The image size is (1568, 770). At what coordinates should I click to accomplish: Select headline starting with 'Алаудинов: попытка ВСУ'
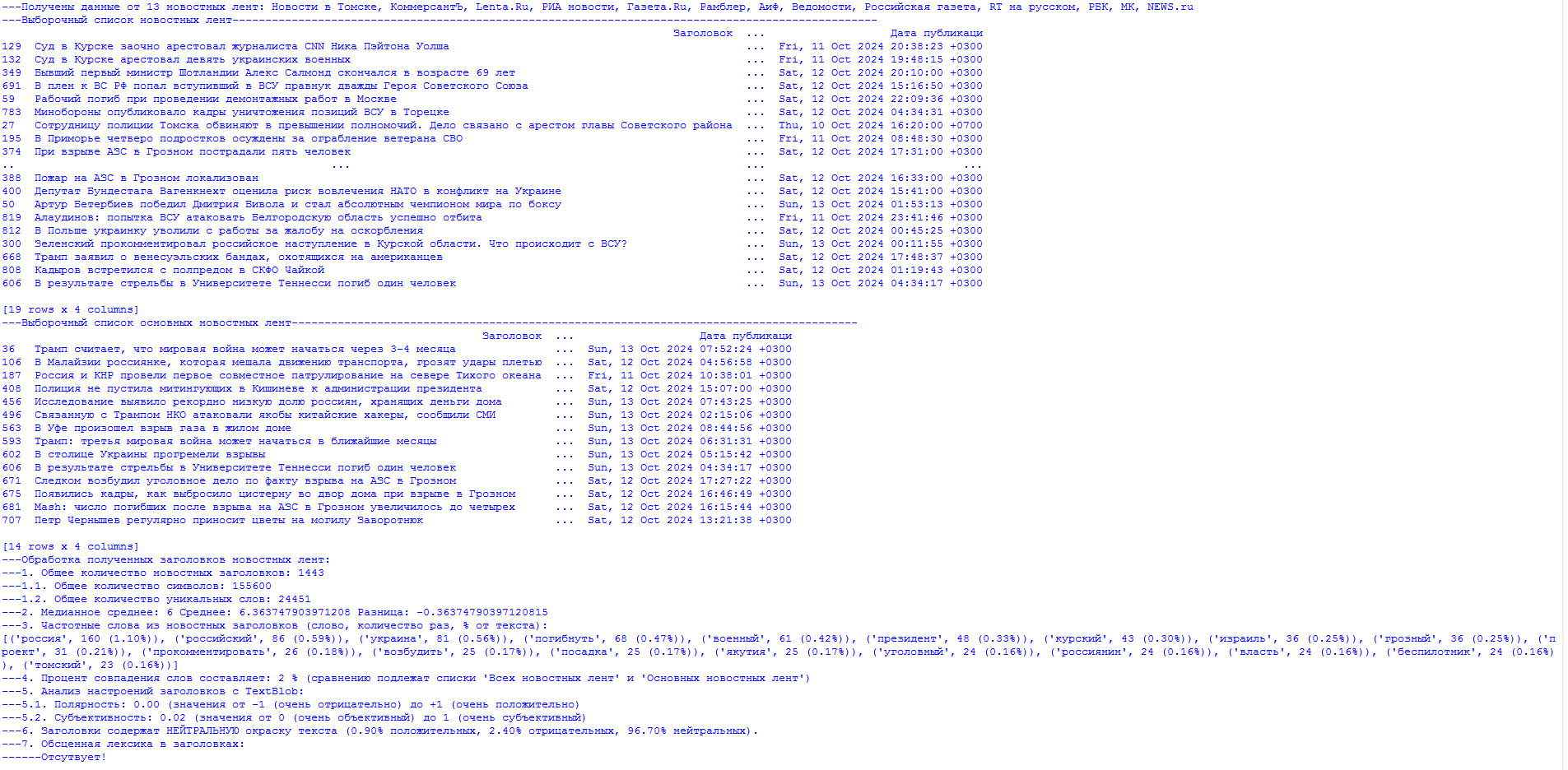[x=258, y=217]
